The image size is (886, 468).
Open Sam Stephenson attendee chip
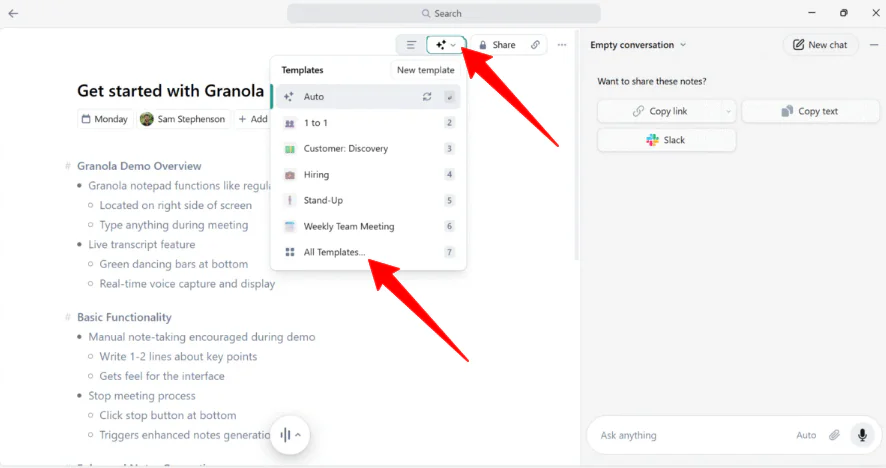coord(183,119)
